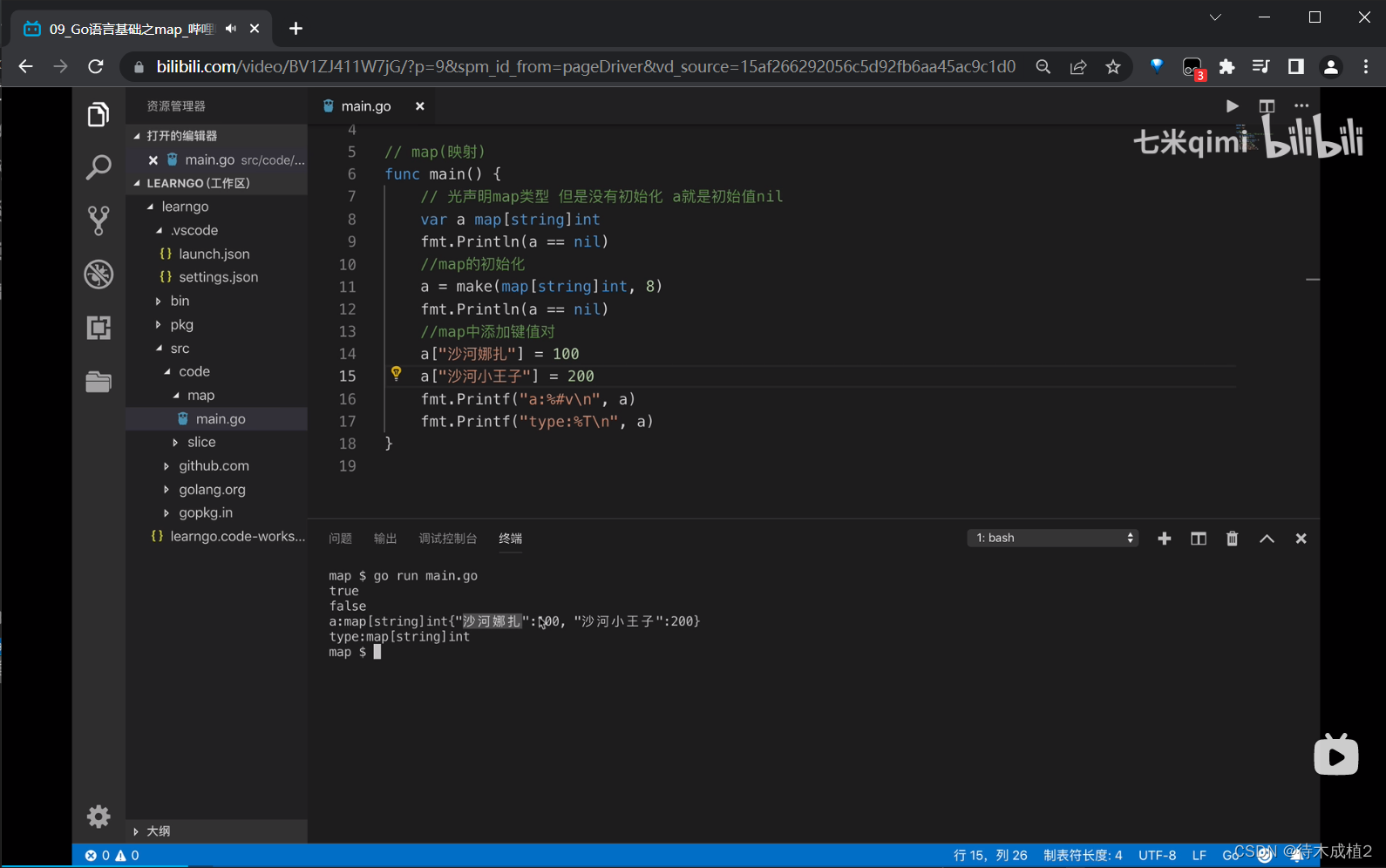Collapse the .vscode folder
The image size is (1386, 868).
[159, 230]
